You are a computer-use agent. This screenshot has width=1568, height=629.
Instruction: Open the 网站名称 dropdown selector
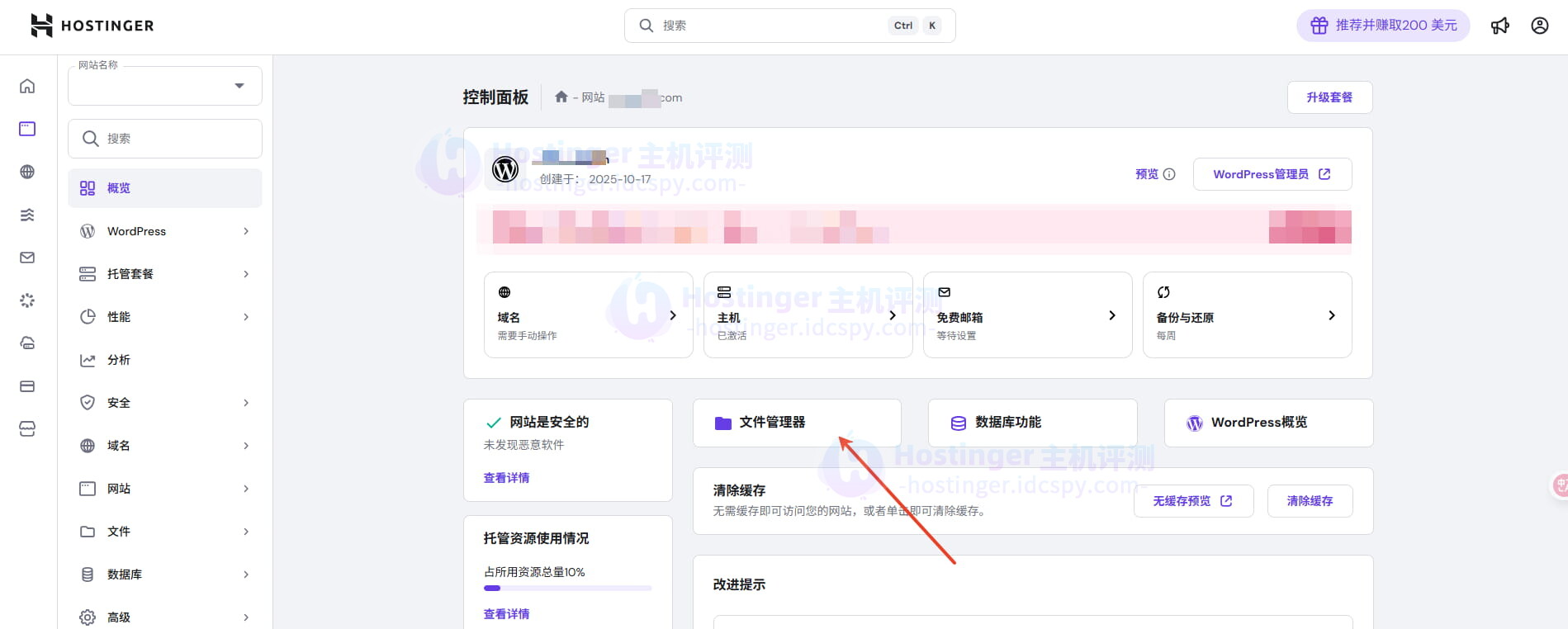165,86
